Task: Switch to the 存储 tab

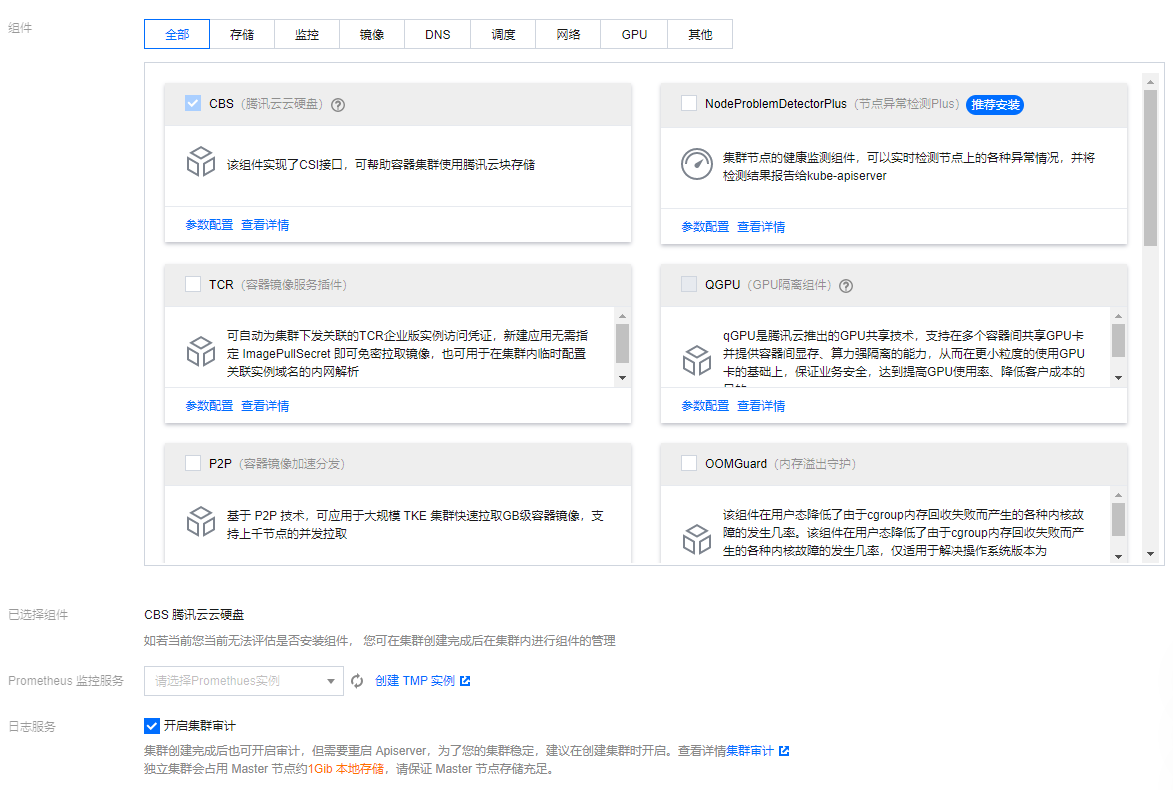Action: coord(242,34)
